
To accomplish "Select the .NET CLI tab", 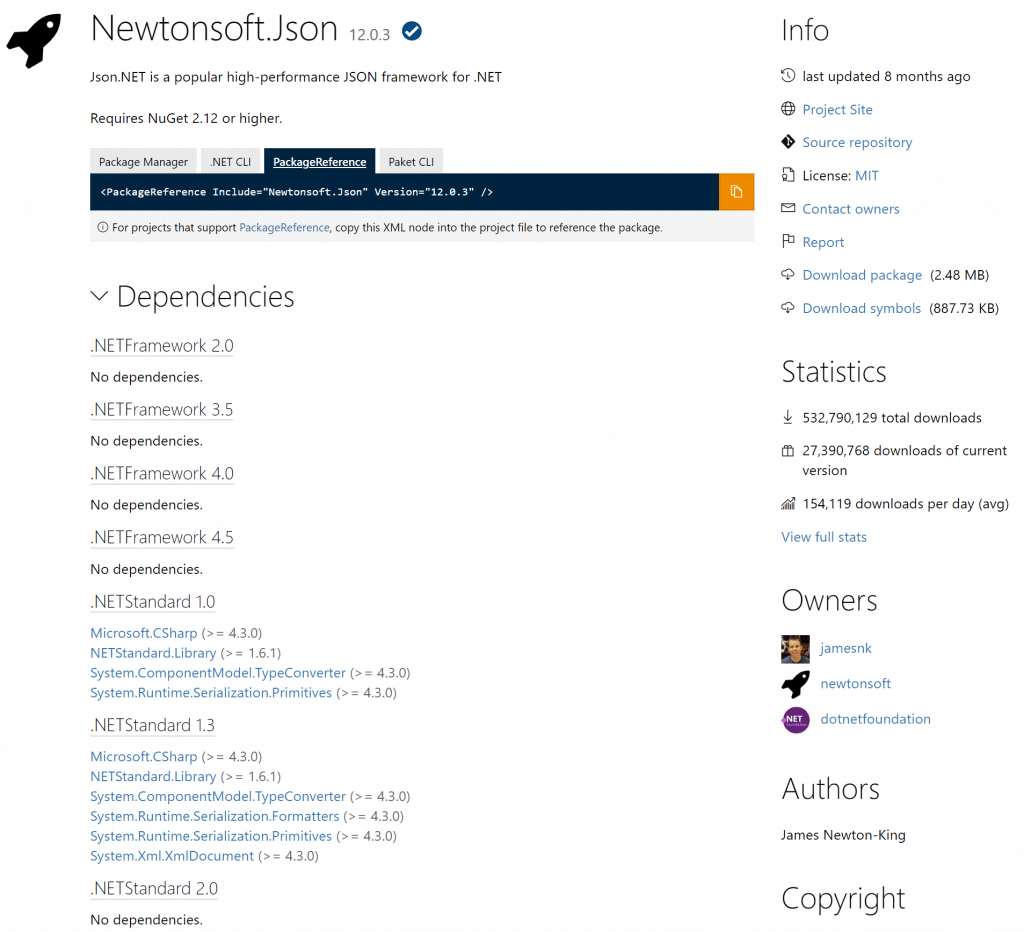I will click(x=231, y=161).
